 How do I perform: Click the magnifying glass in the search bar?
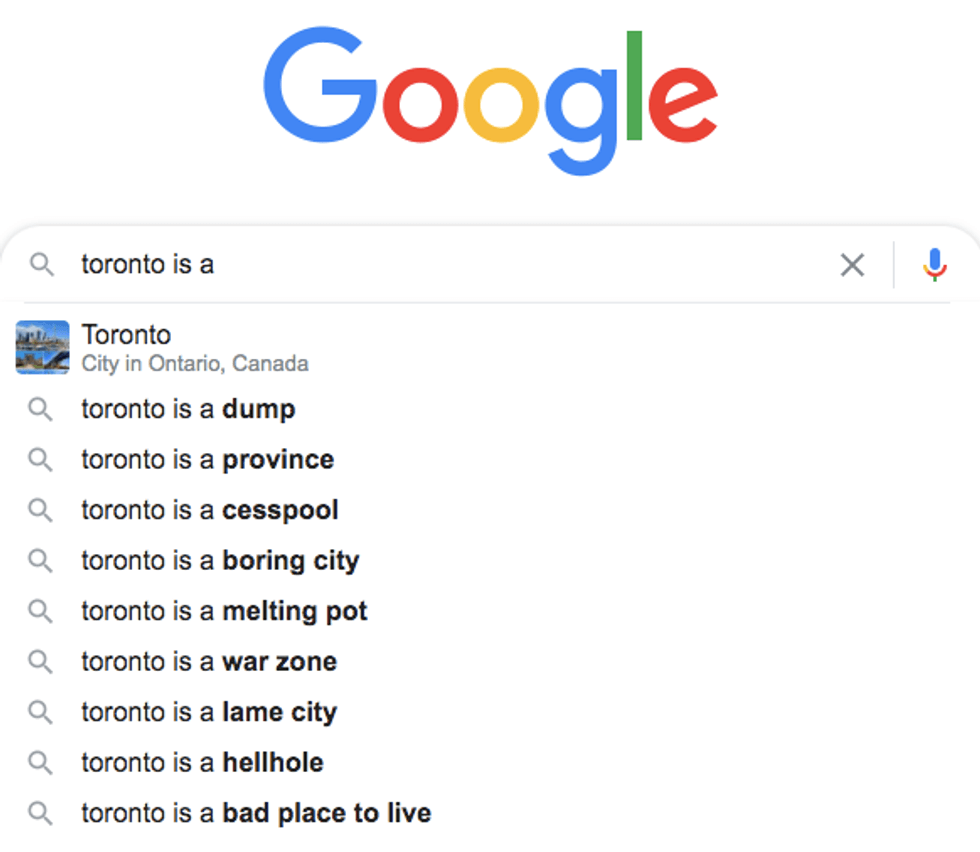click(x=41, y=265)
